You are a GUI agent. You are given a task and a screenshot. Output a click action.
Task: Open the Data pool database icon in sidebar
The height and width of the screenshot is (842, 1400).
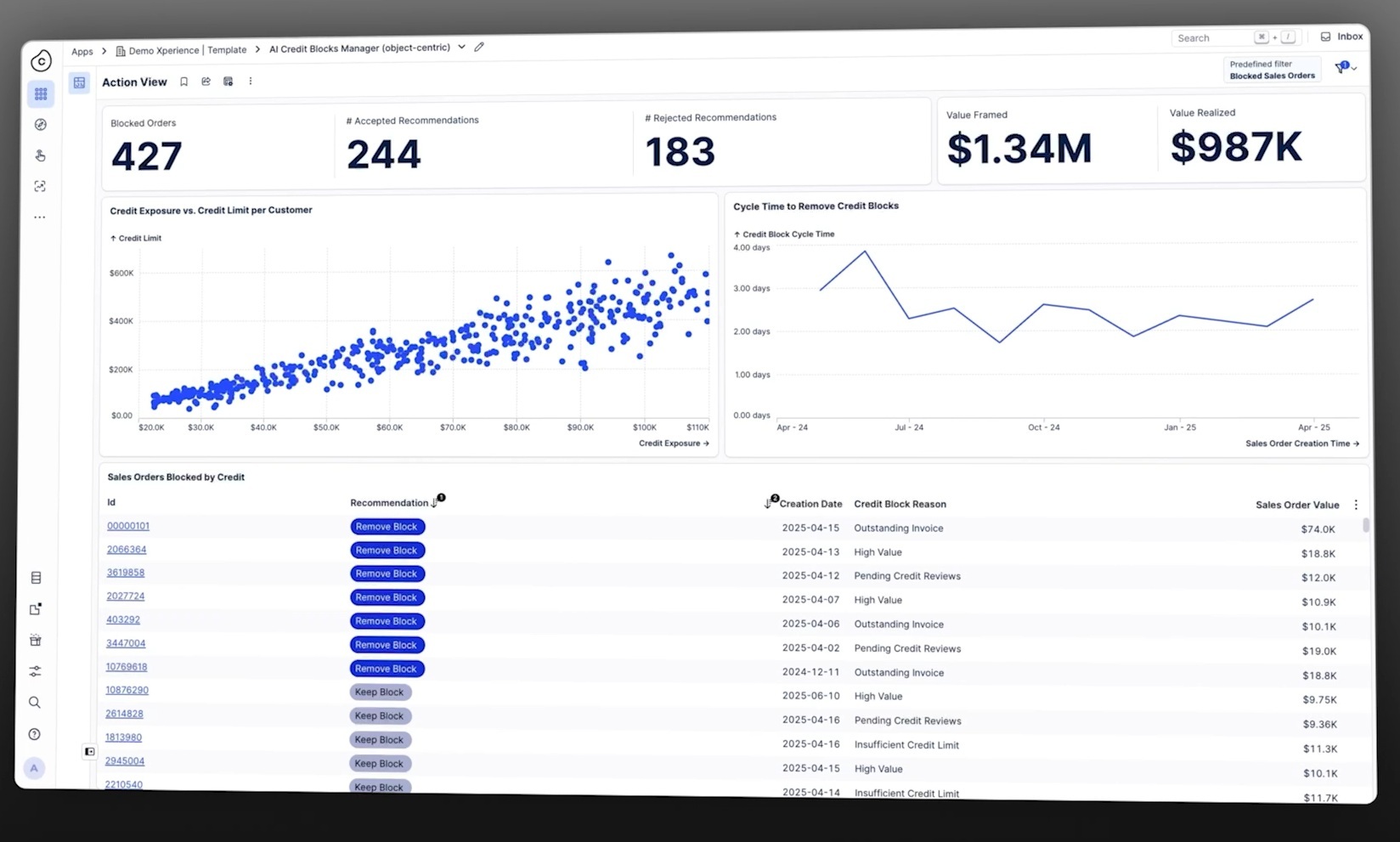coord(35,577)
